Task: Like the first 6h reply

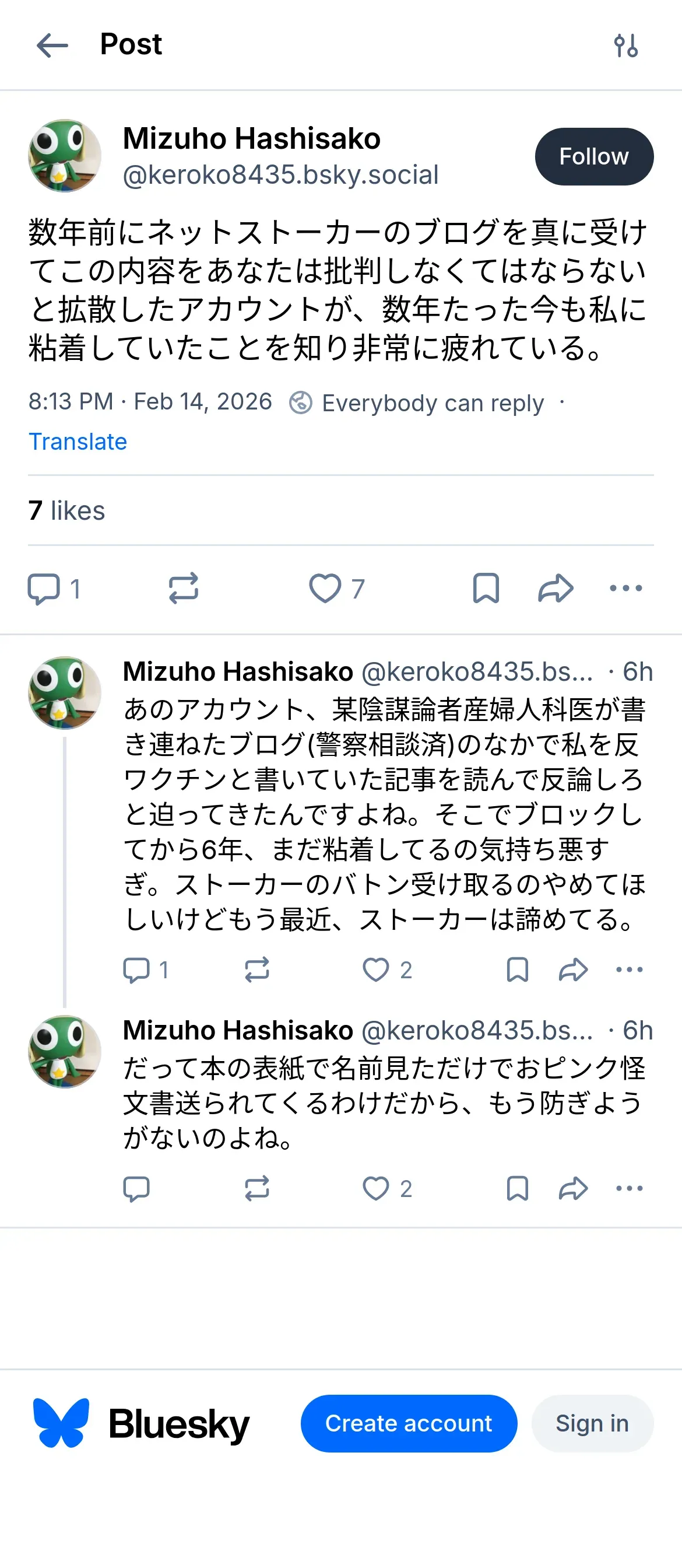Action: (x=376, y=970)
